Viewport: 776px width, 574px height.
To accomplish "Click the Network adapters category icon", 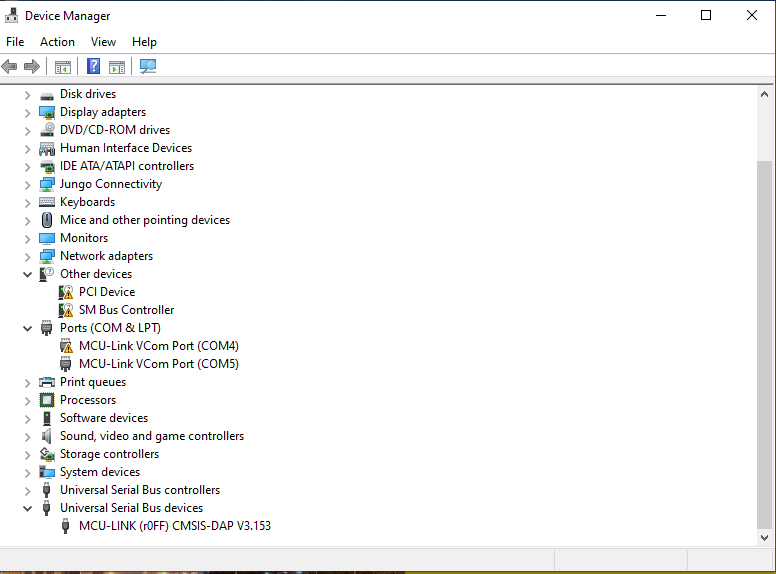I will pos(47,256).
